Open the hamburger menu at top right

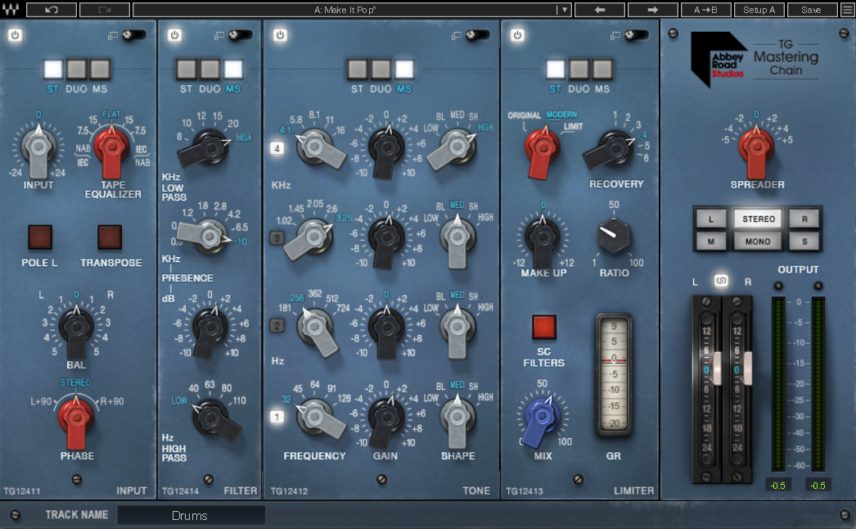(847, 10)
